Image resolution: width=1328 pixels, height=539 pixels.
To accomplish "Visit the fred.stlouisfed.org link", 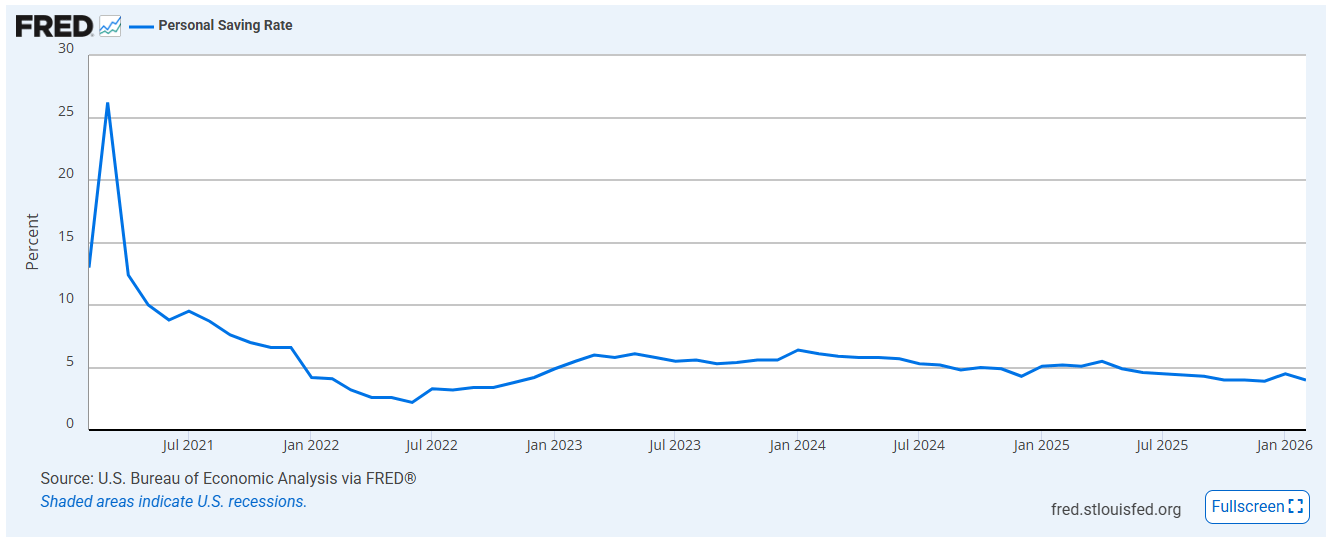I will coord(1116,509).
